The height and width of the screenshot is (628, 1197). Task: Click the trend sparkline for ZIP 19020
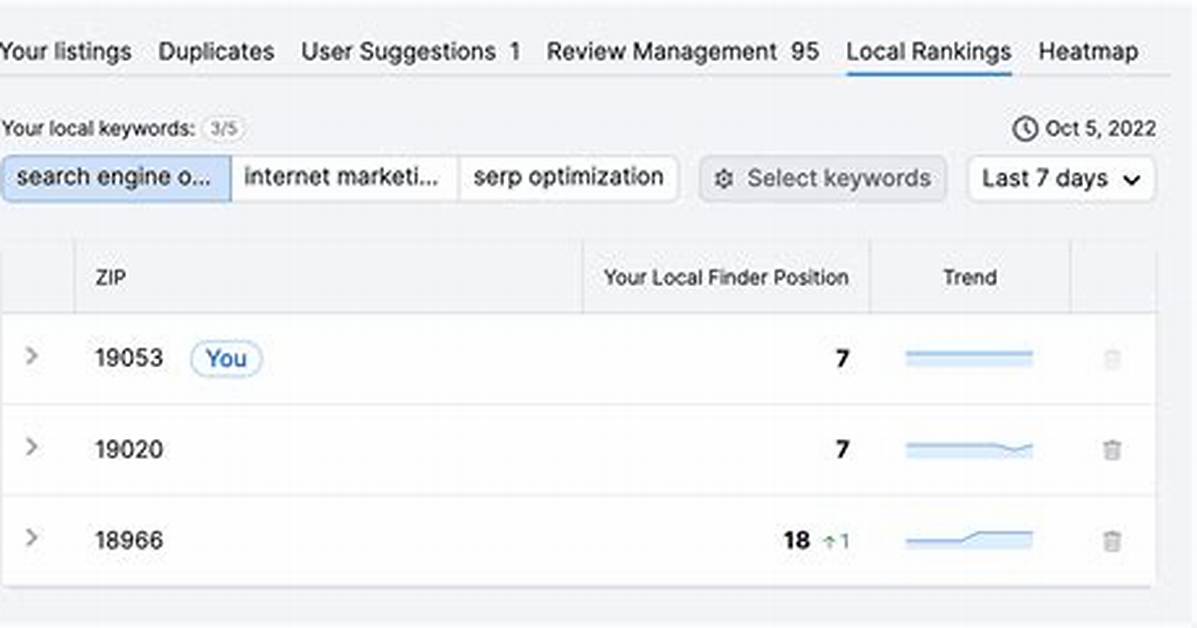[969, 449]
